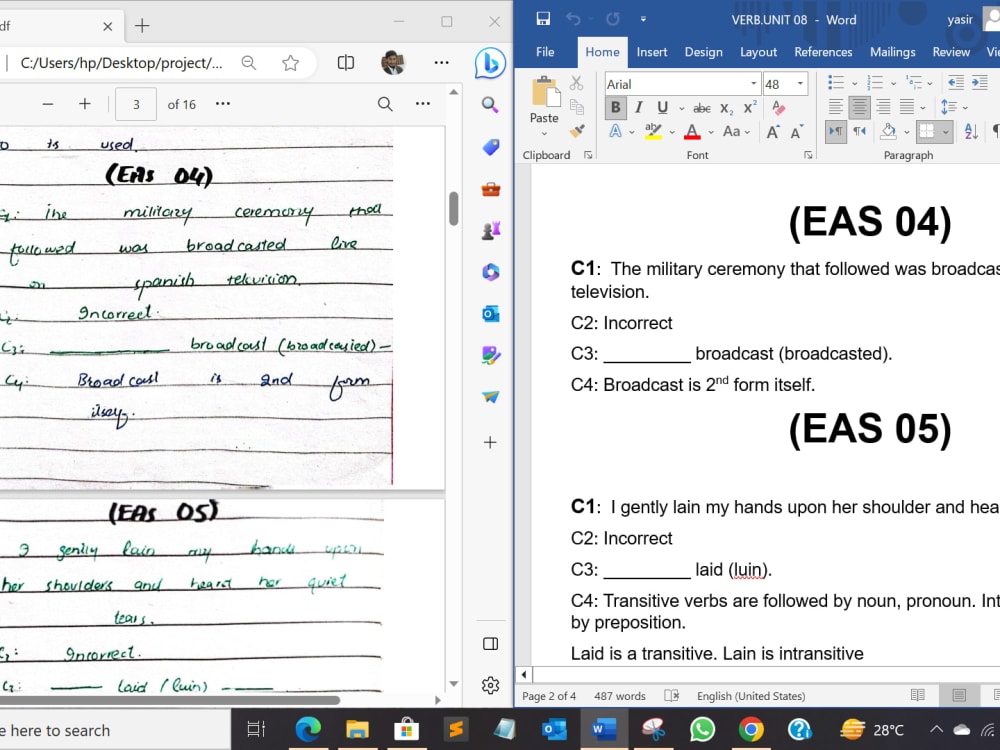The image size is (1000, 750).
Task: Click the Clear All Formatting icon
Action: click(x=777, y=108)
